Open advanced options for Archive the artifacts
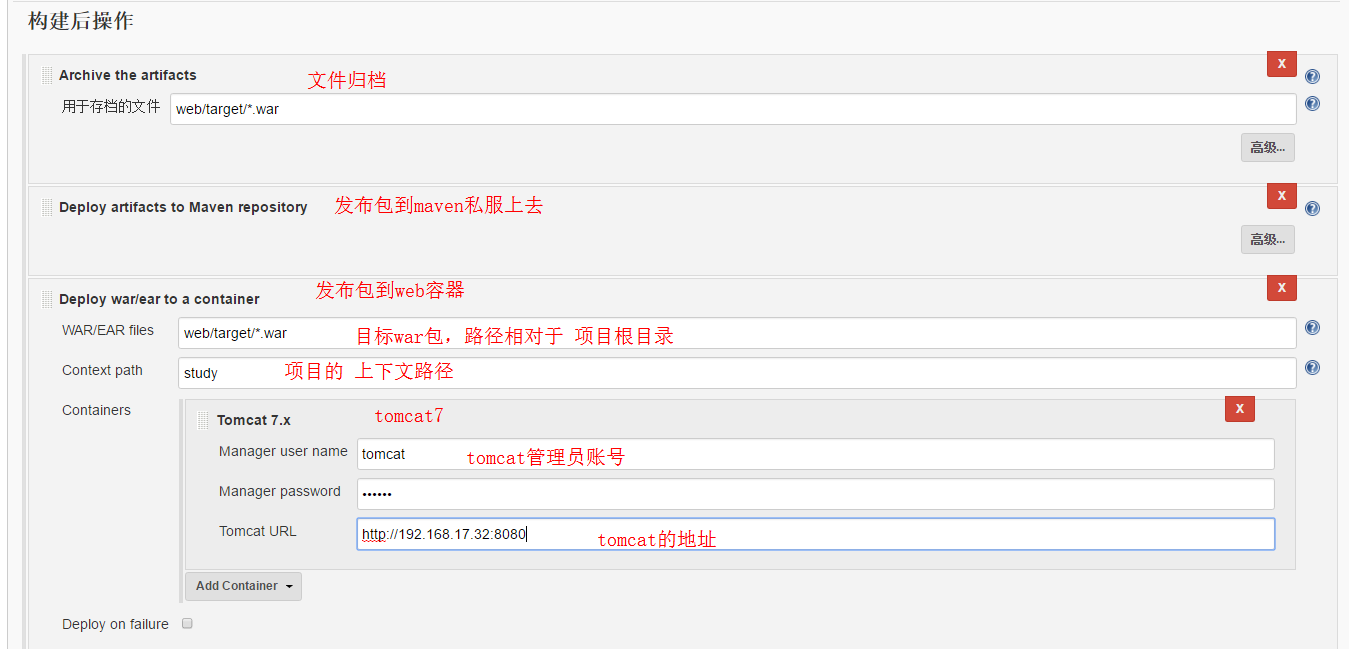 click(1268, 148)
